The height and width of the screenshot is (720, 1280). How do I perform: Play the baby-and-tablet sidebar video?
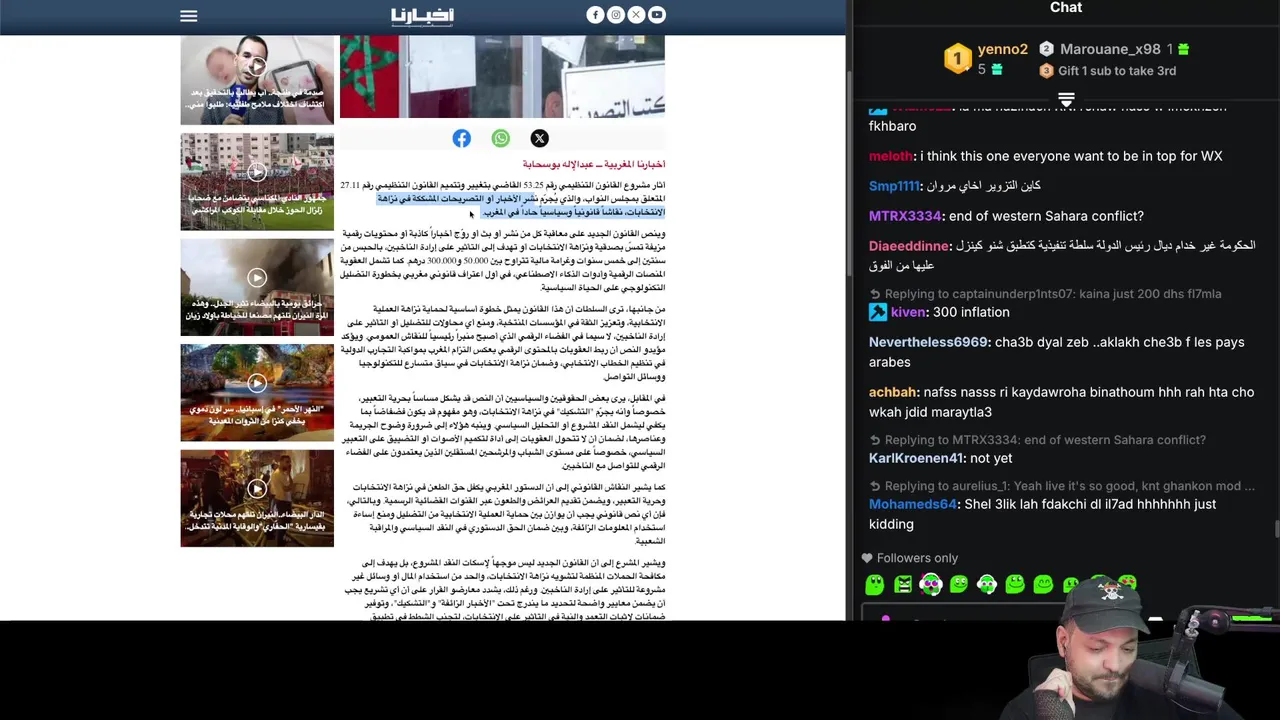pos(257,80)
